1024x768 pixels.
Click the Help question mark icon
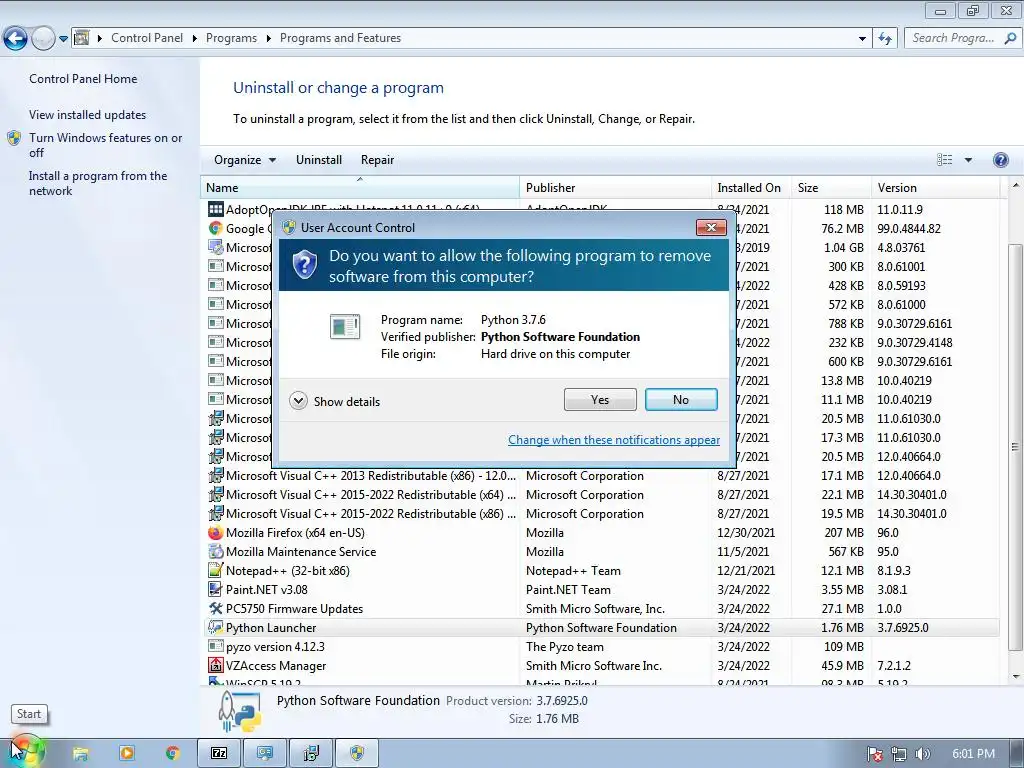1000,160
